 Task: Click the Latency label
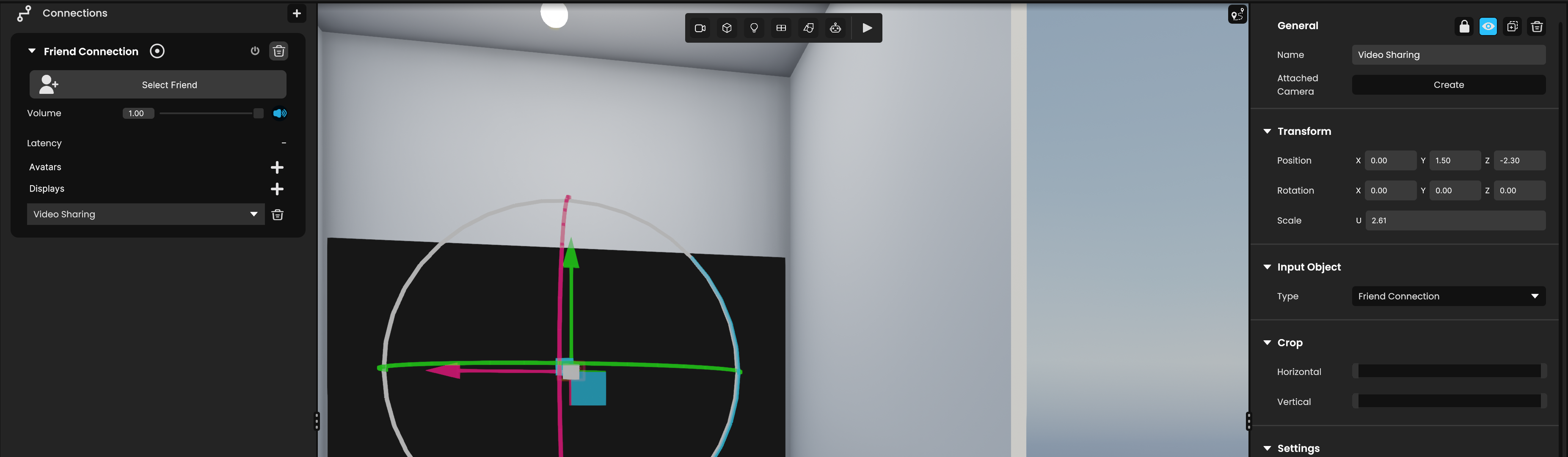44,143
